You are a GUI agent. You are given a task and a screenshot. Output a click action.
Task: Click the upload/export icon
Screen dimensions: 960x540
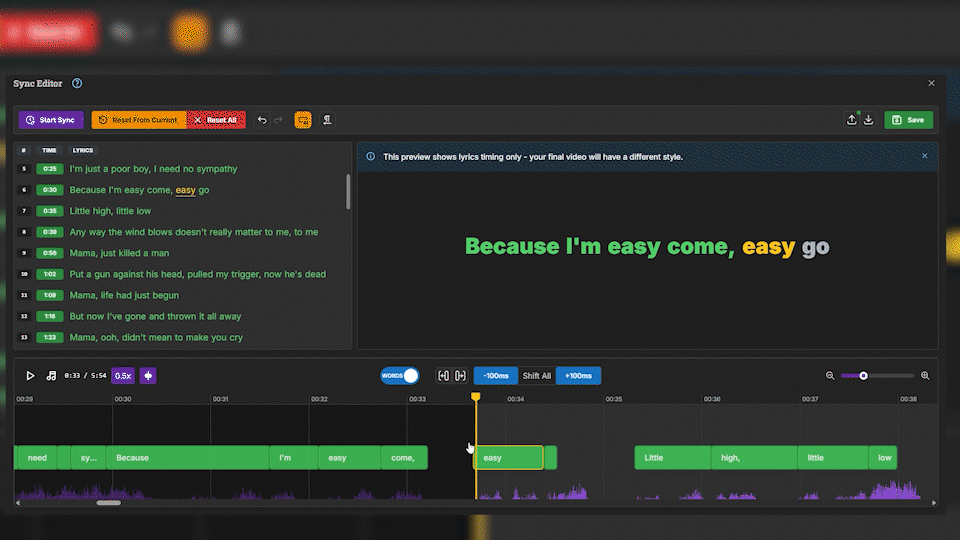coord(851,120)
